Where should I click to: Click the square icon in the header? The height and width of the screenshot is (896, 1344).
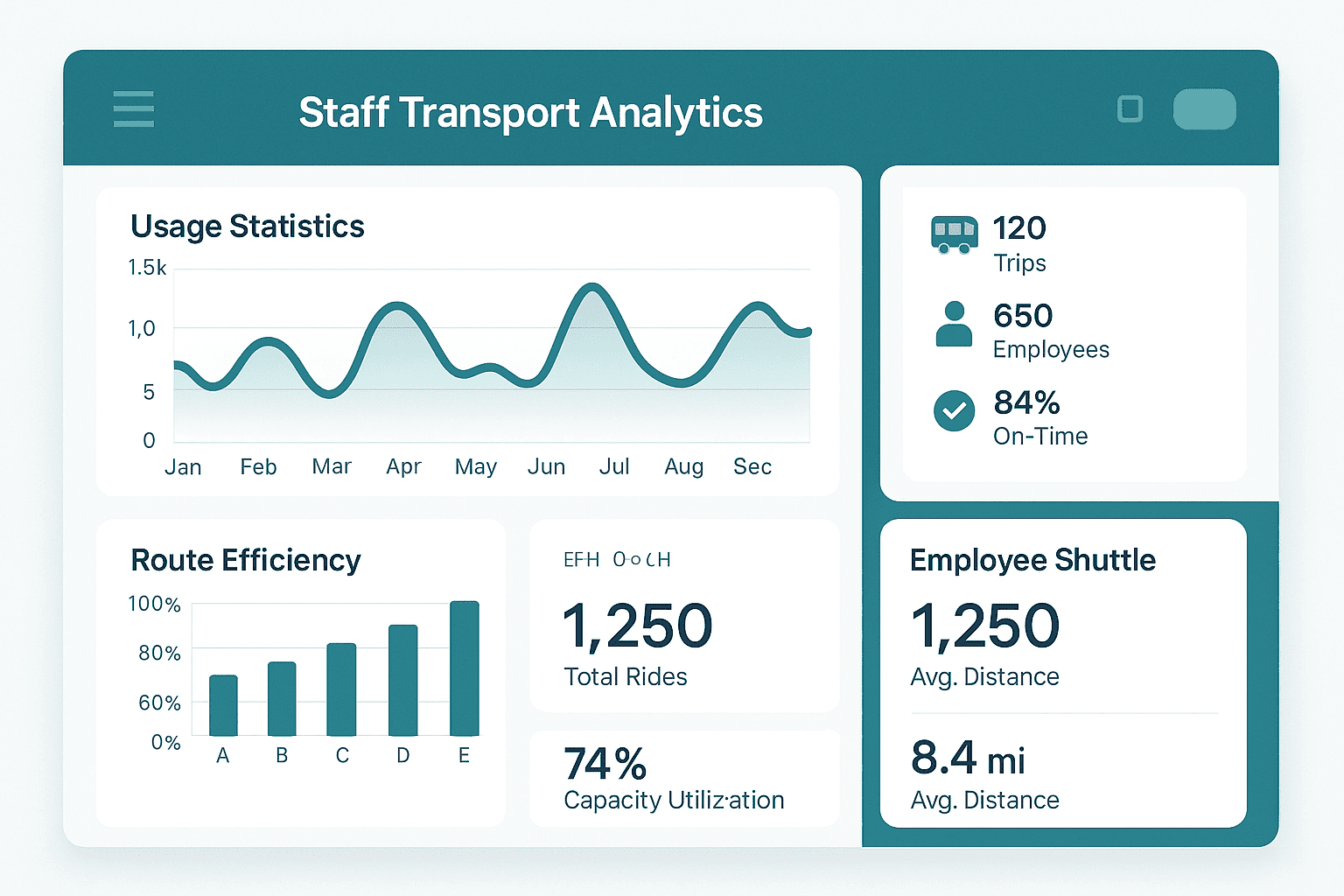tap(1130, 108)
